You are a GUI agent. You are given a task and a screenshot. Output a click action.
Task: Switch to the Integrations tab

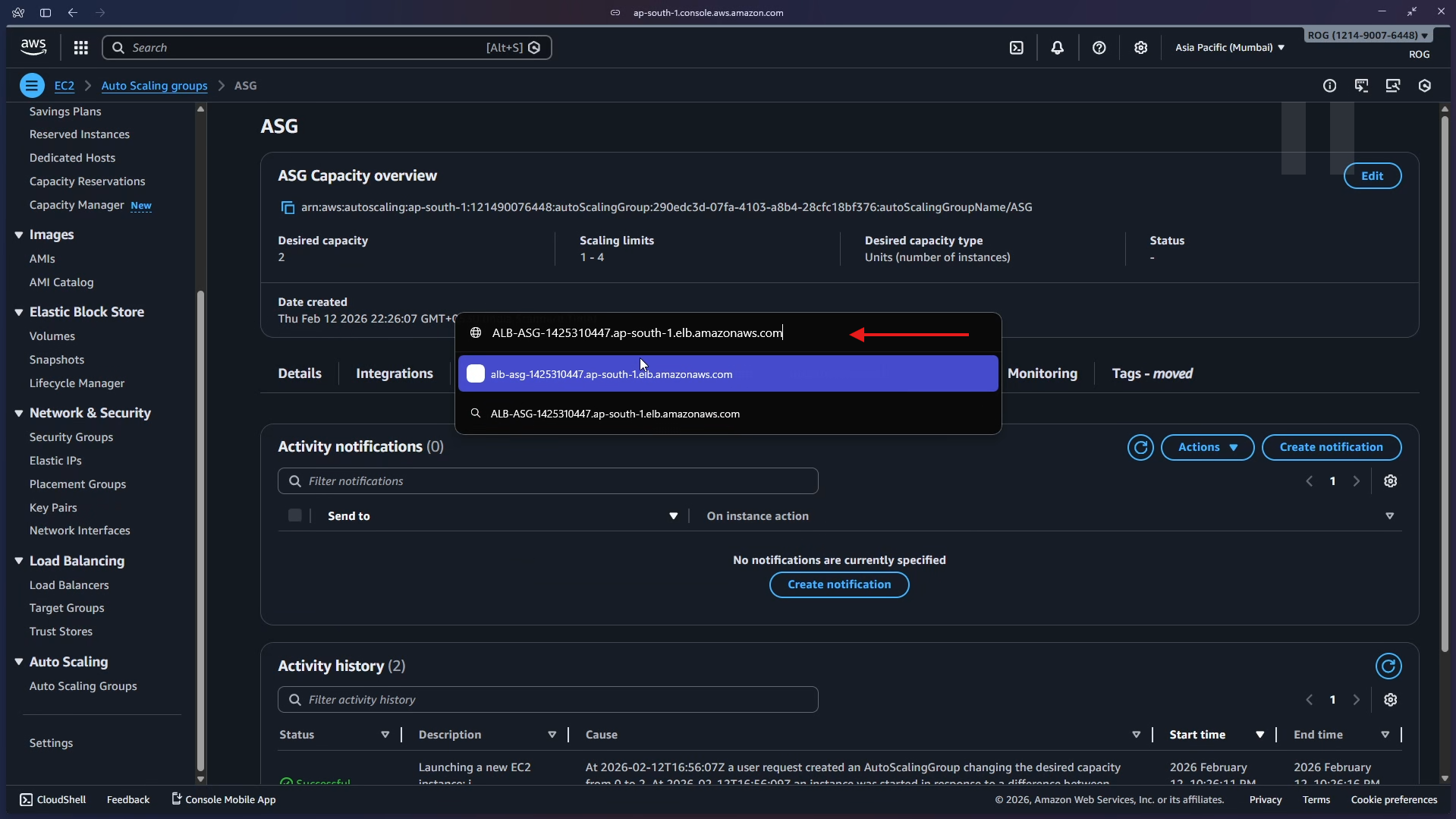[x=394, y=373]
